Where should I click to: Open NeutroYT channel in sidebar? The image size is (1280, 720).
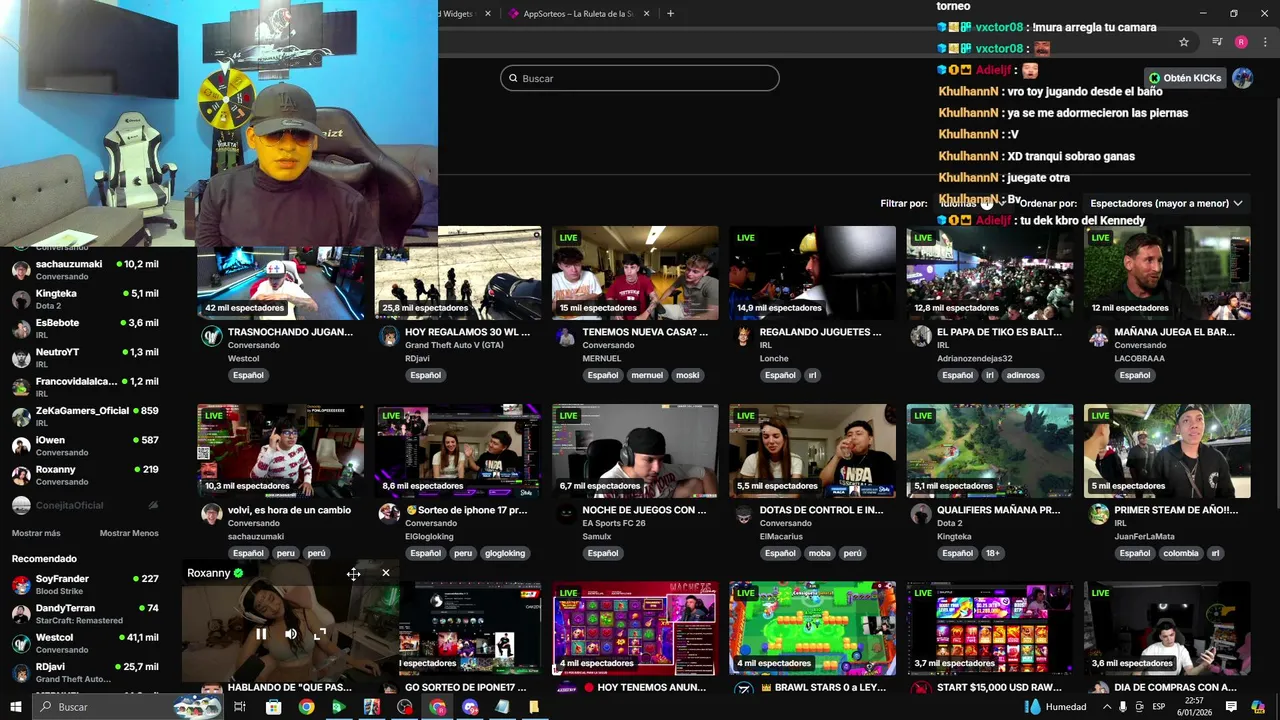pyautogui.click(x=85, y=357)
